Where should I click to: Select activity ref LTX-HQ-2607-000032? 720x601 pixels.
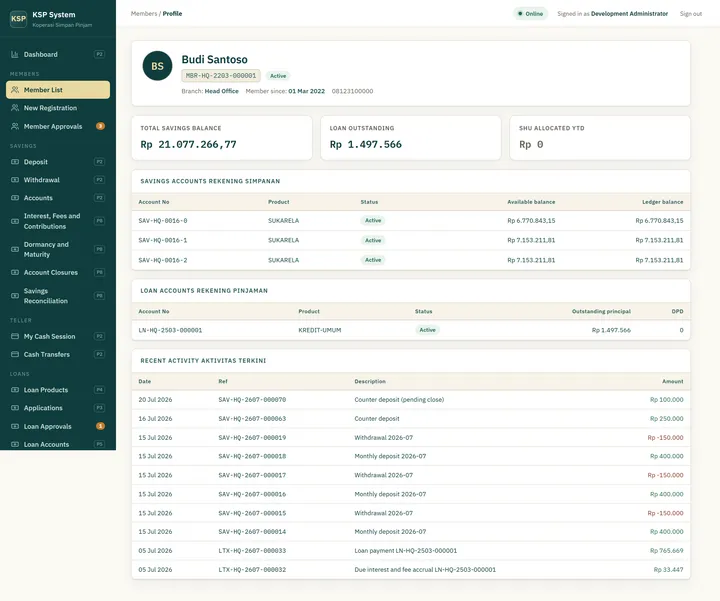[x=252, y=570]
